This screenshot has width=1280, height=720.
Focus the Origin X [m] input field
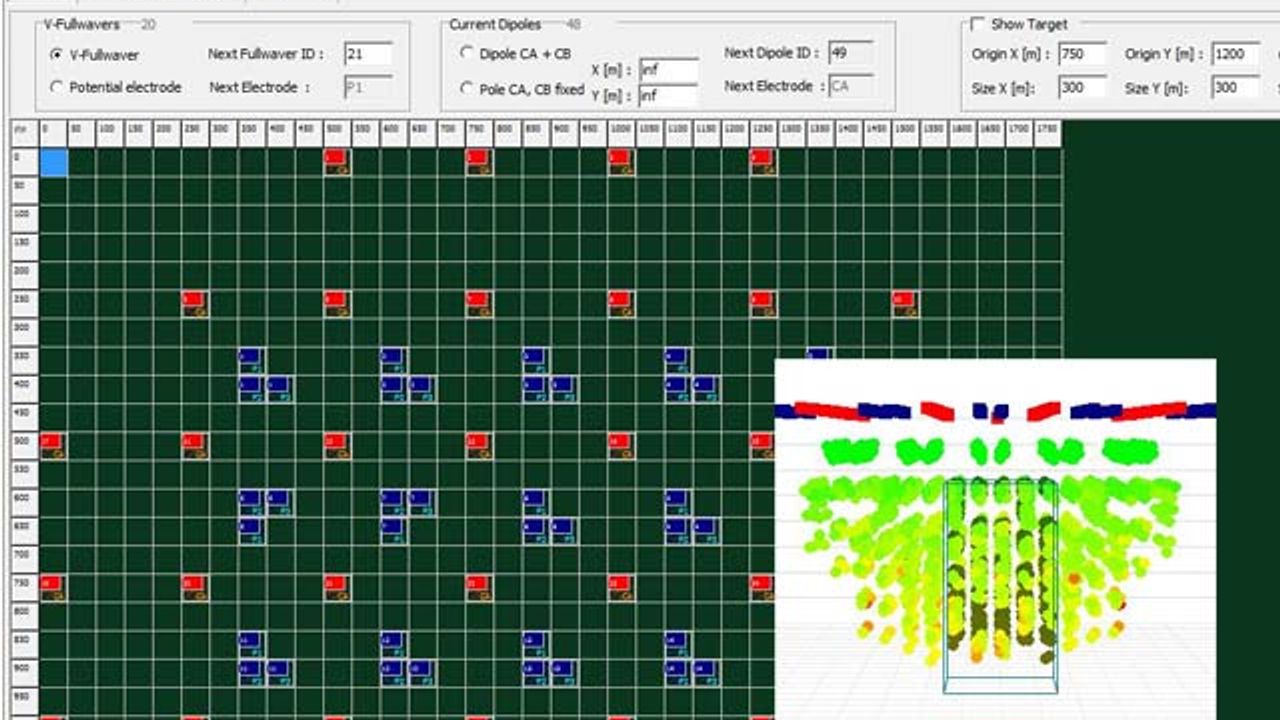click(1081, 54)
